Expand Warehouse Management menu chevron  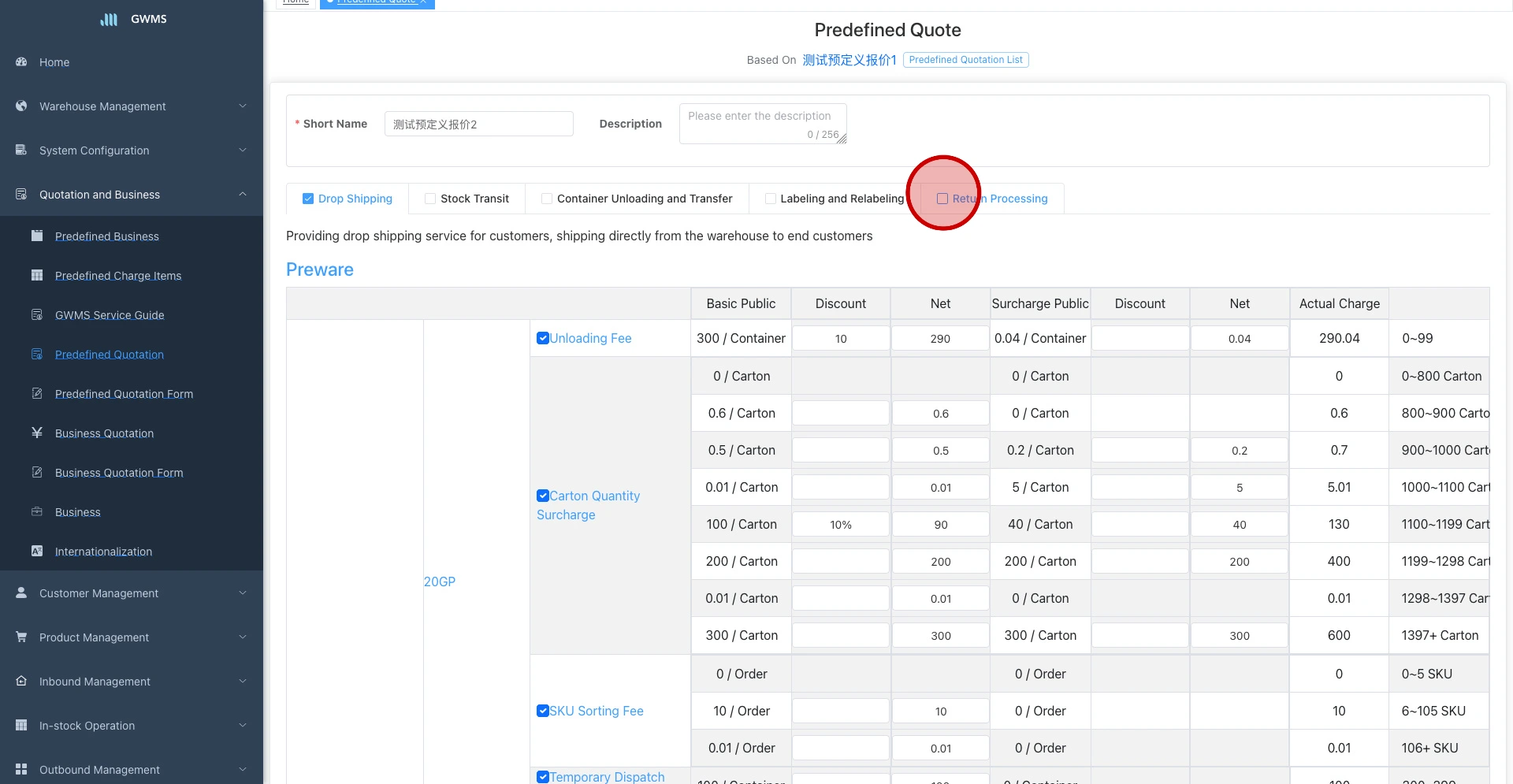click(243, 106)
